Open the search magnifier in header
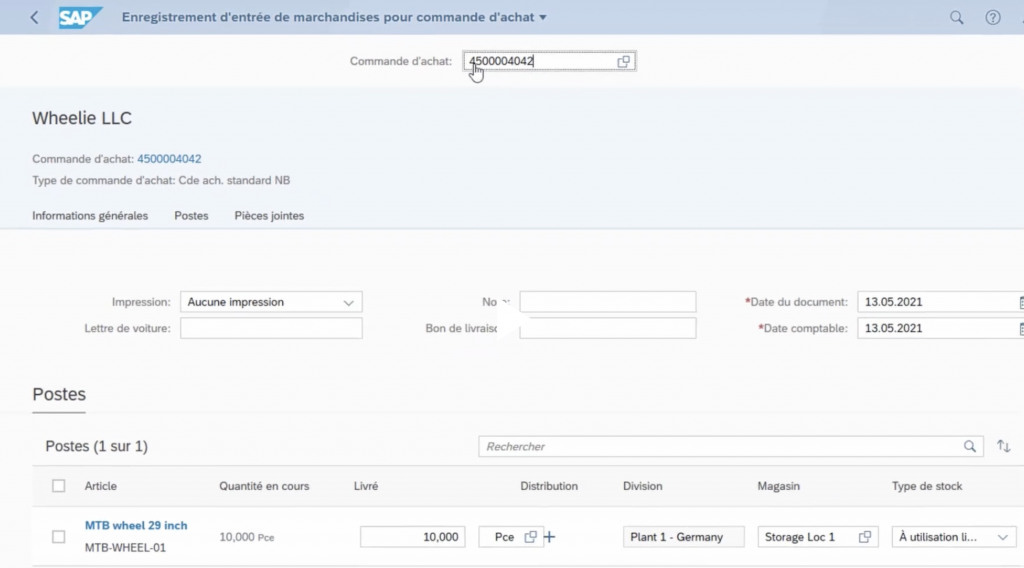 coord(956,18)
